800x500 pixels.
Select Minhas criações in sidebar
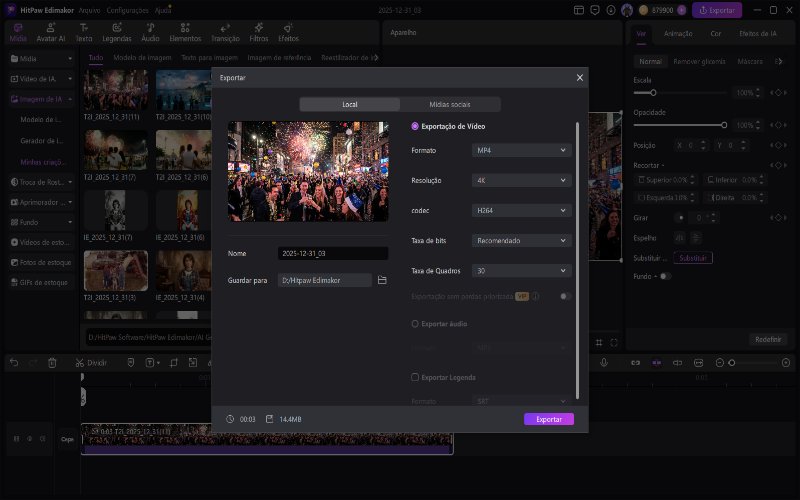pyautogui.click(x=42, y=162)
